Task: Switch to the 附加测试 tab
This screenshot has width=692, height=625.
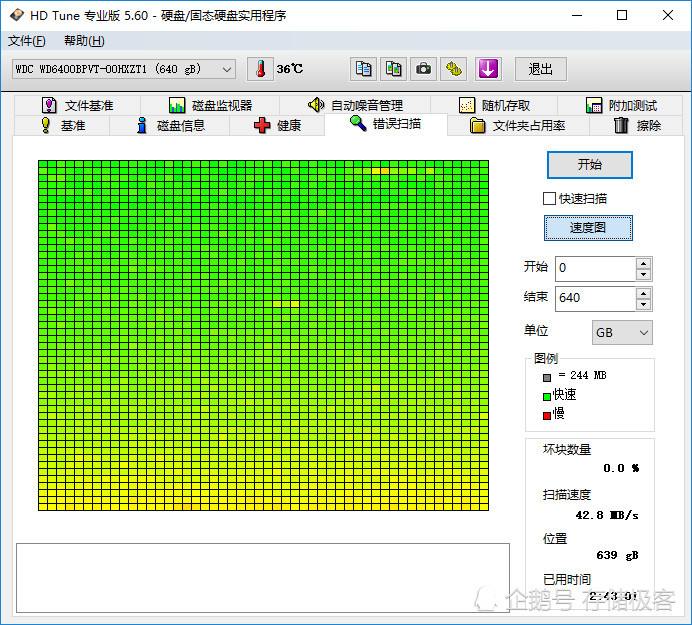Action: [x=621, y=105]
